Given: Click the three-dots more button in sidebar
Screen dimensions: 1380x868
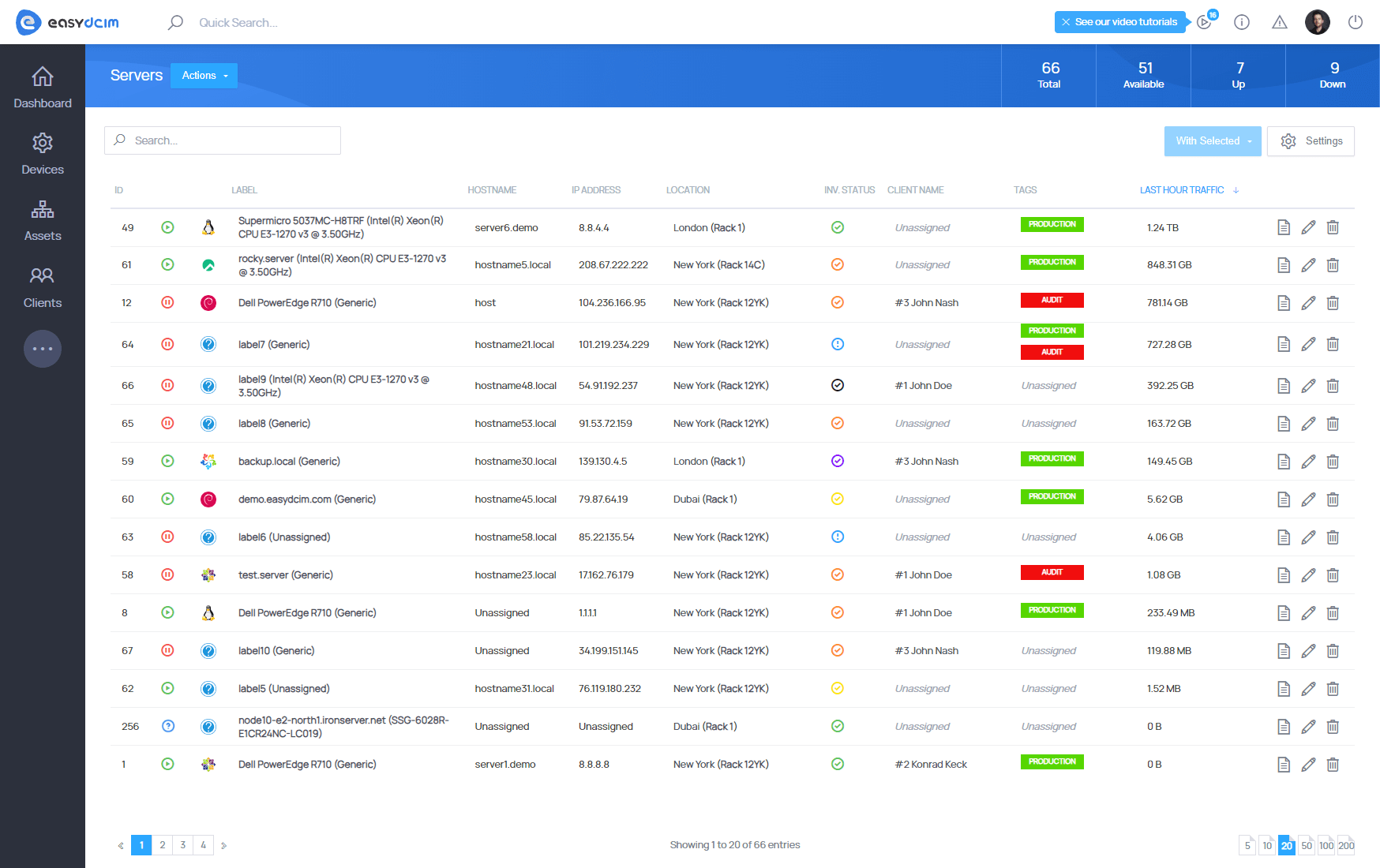Looking at the screenshot, I should pos(43,349).
